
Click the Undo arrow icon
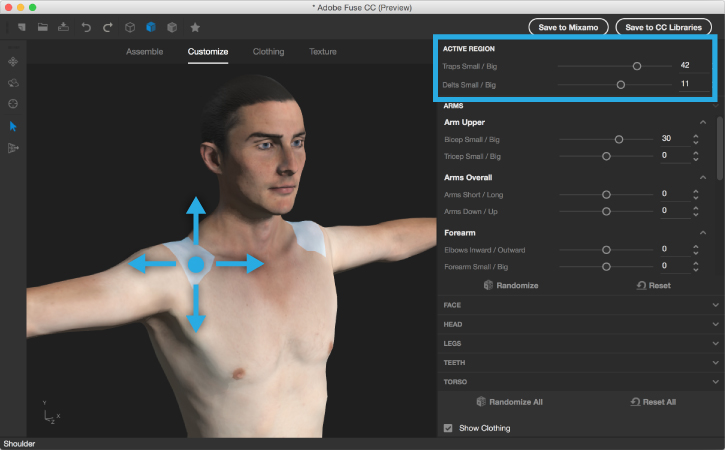[87, 27]
